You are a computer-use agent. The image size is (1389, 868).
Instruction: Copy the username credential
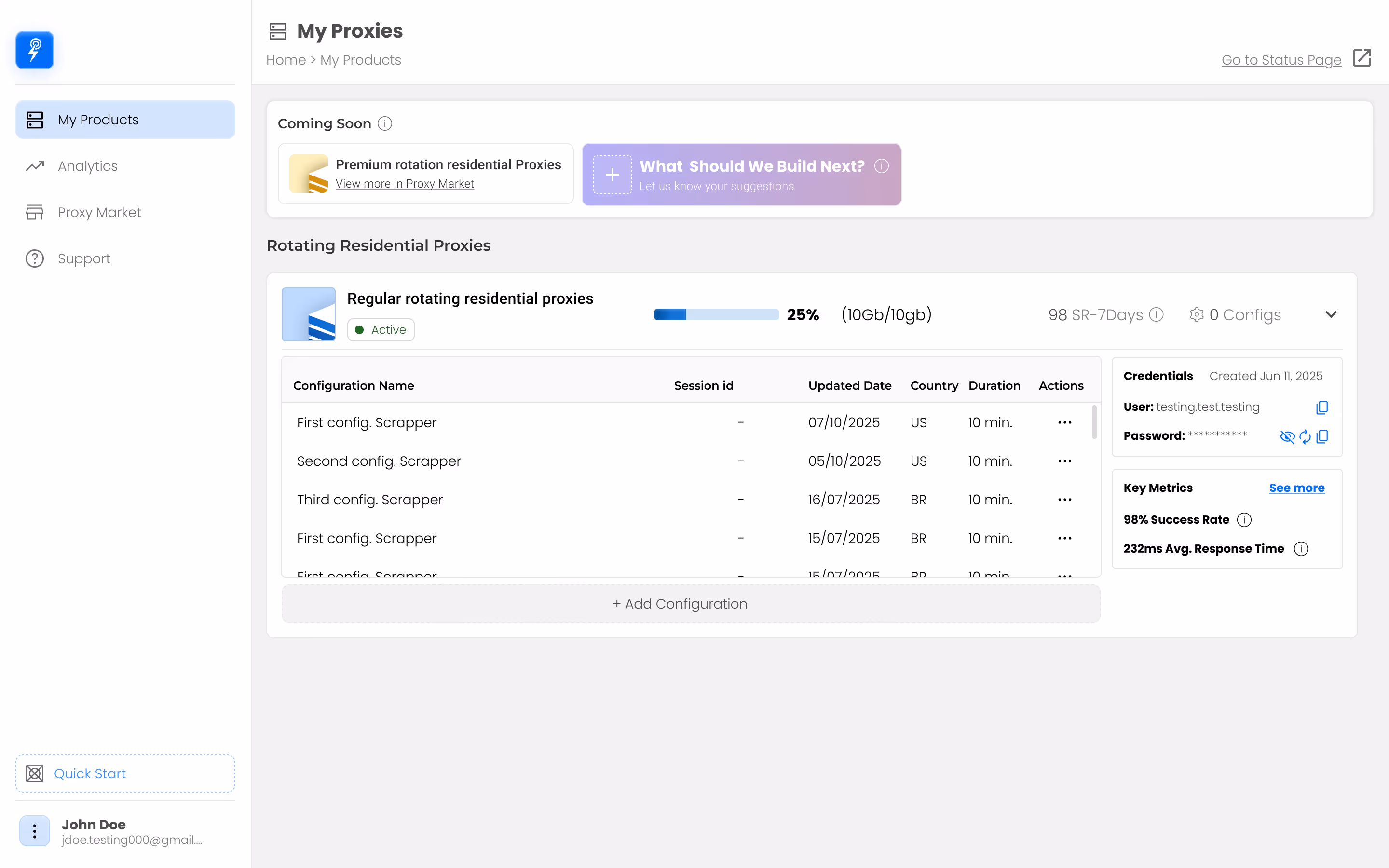click(1322, 407)
